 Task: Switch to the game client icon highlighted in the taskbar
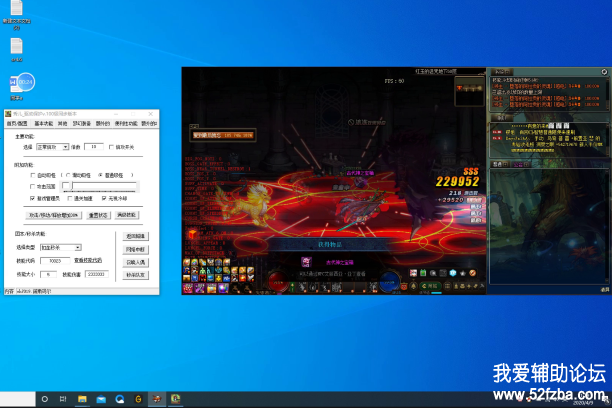point(157,399)
